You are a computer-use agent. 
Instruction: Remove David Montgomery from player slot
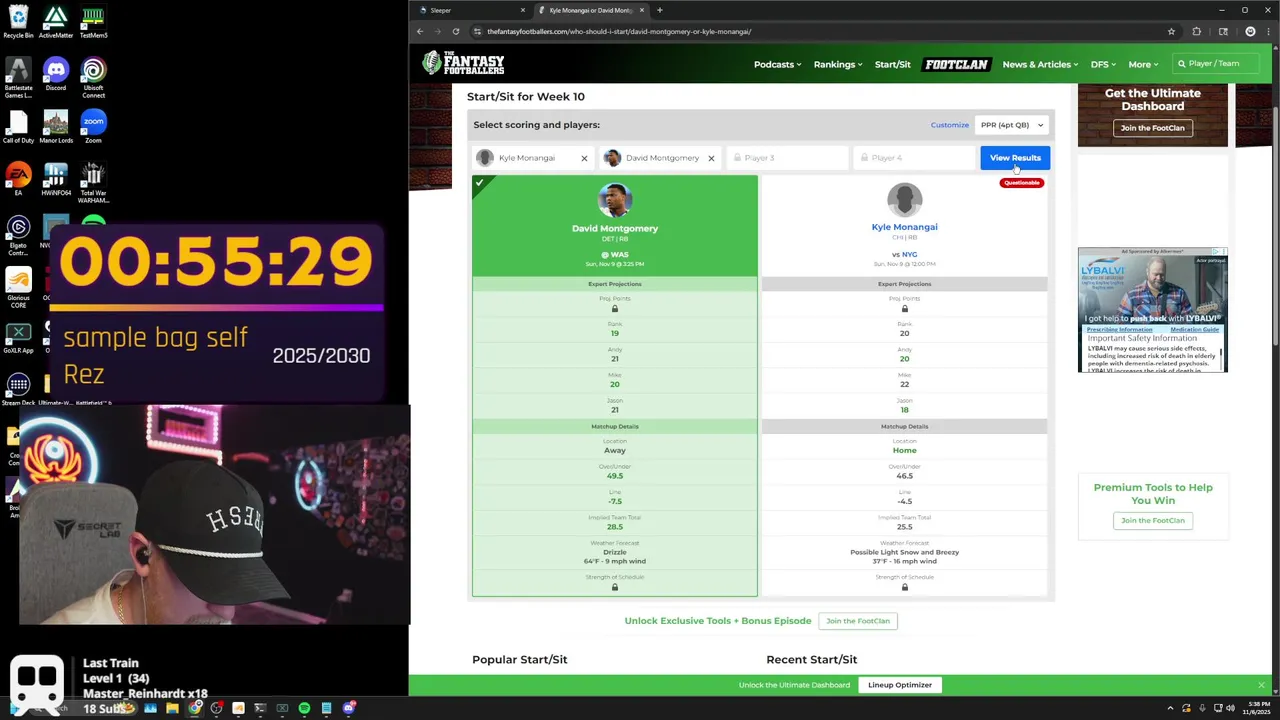(x=711, y=158)
